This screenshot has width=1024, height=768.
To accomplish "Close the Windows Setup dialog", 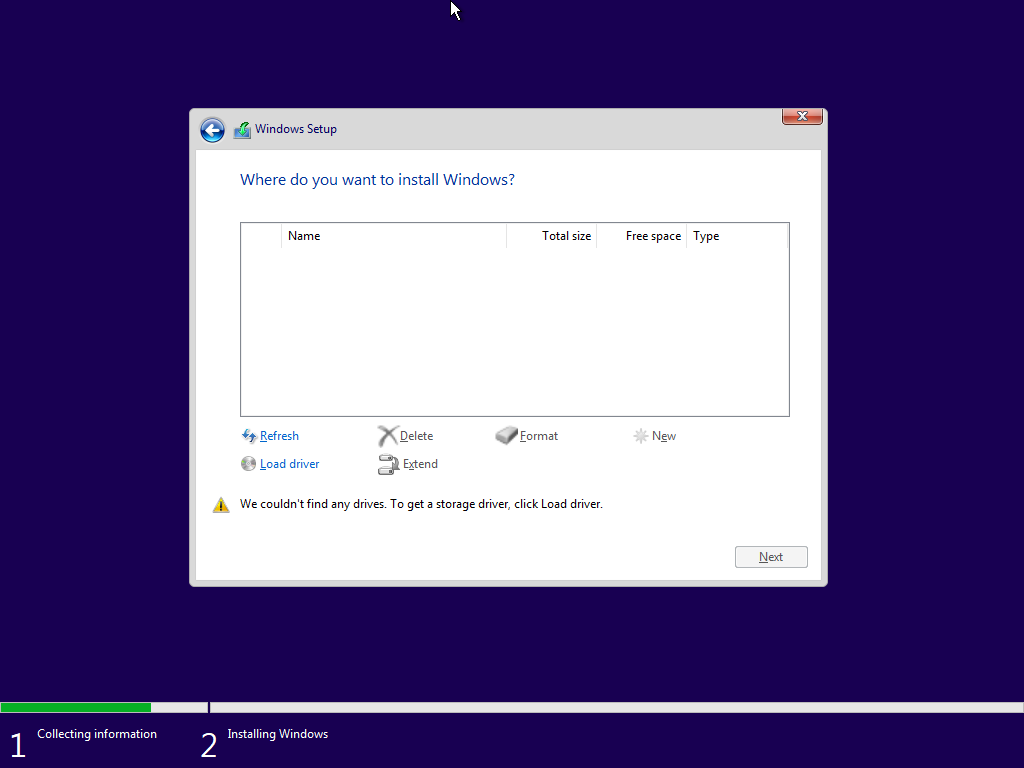I will (802, 117).
